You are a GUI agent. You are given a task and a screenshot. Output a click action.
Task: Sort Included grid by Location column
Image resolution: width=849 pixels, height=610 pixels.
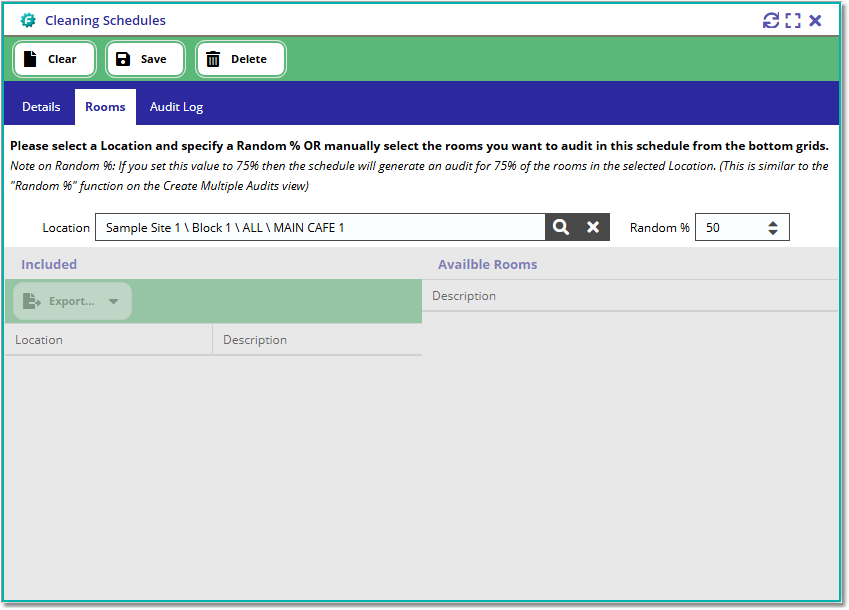pos(108,340)
